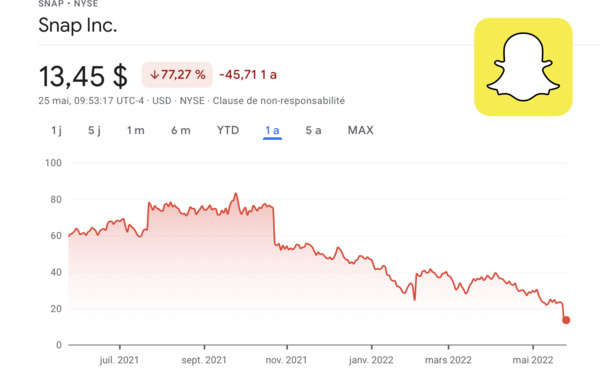This screenshot has width=600, height=372.
Task: Click the red endpoint dot on chart
Action: pyautogui.click(x=566, y=320)
